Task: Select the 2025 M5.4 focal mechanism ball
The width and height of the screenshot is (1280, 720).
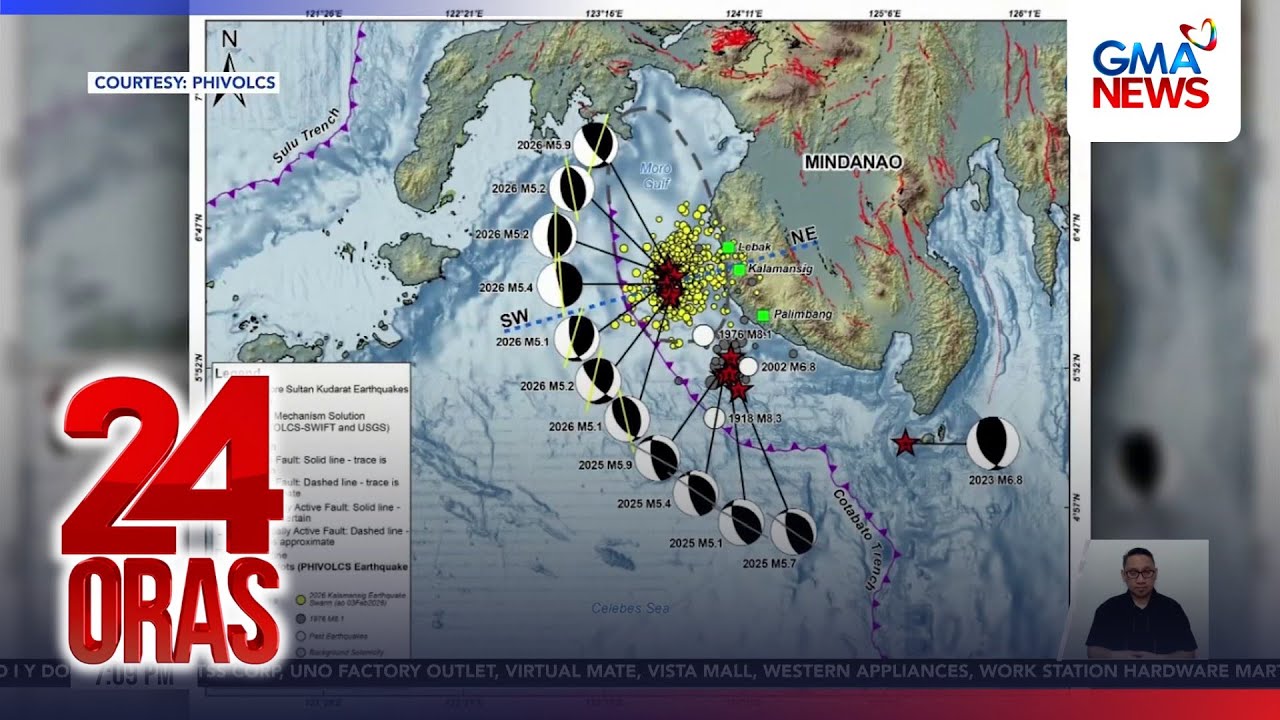Action: (695, 494)
